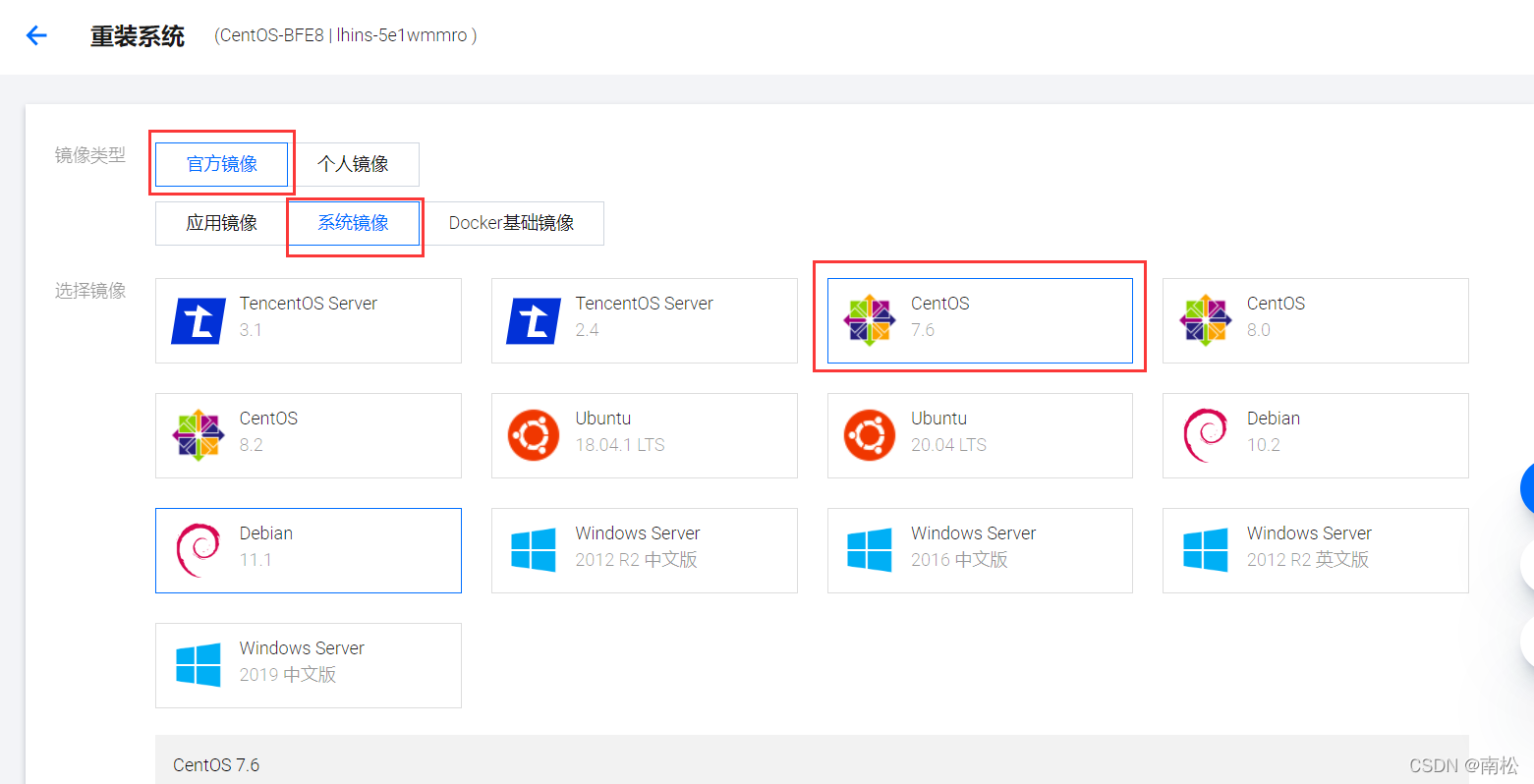
Task: Click the Ubuntu 20.04 LTS logo
Action: coord(870,435)
